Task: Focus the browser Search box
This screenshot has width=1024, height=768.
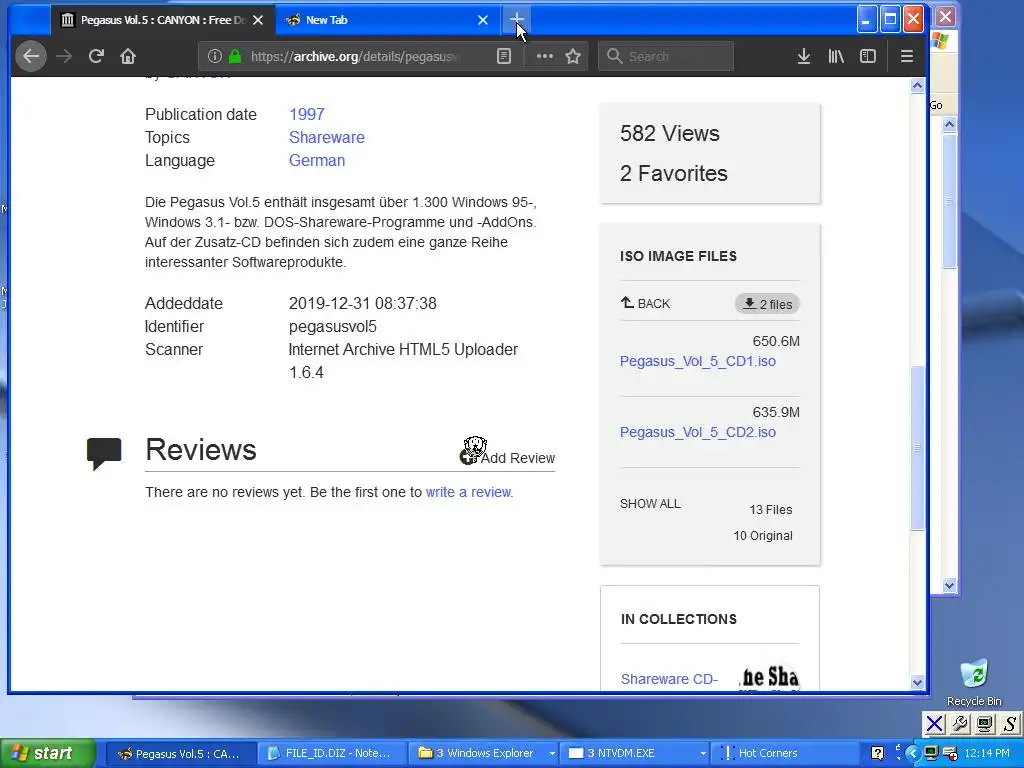Action: (x=666, y=56)
